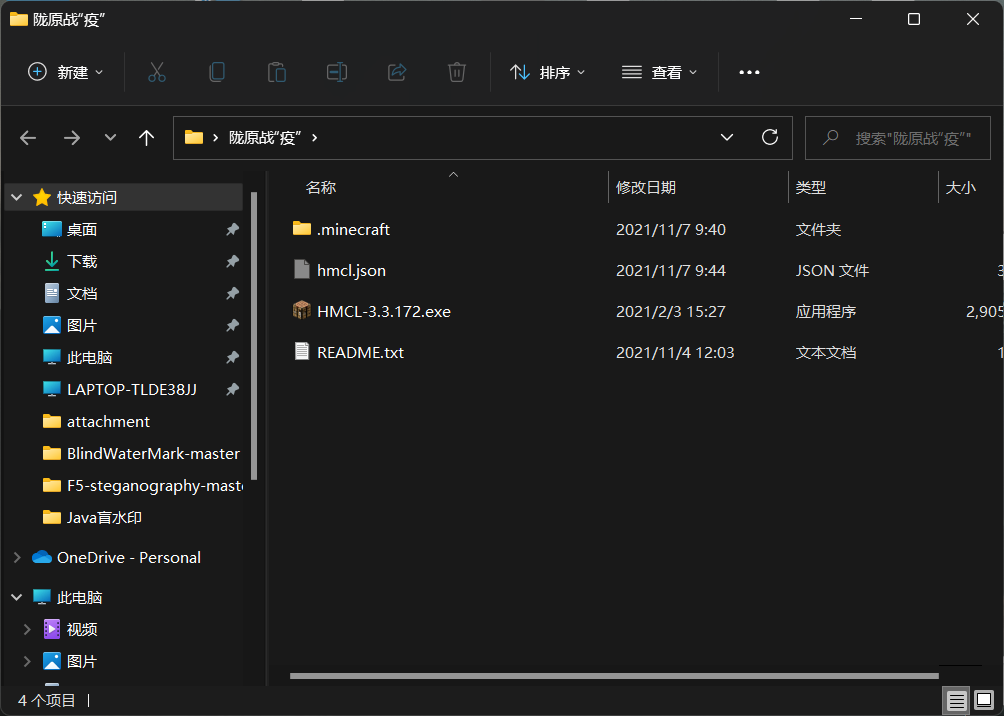Click the README.txt document icon
This screenshot has width=1004, height=716.
click(302, 352)
